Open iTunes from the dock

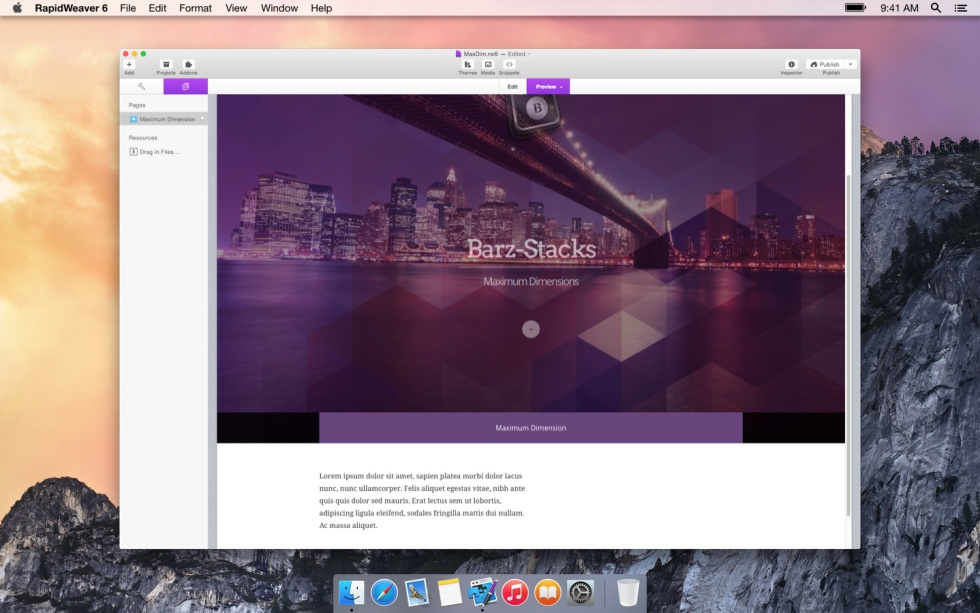[515, 592]
